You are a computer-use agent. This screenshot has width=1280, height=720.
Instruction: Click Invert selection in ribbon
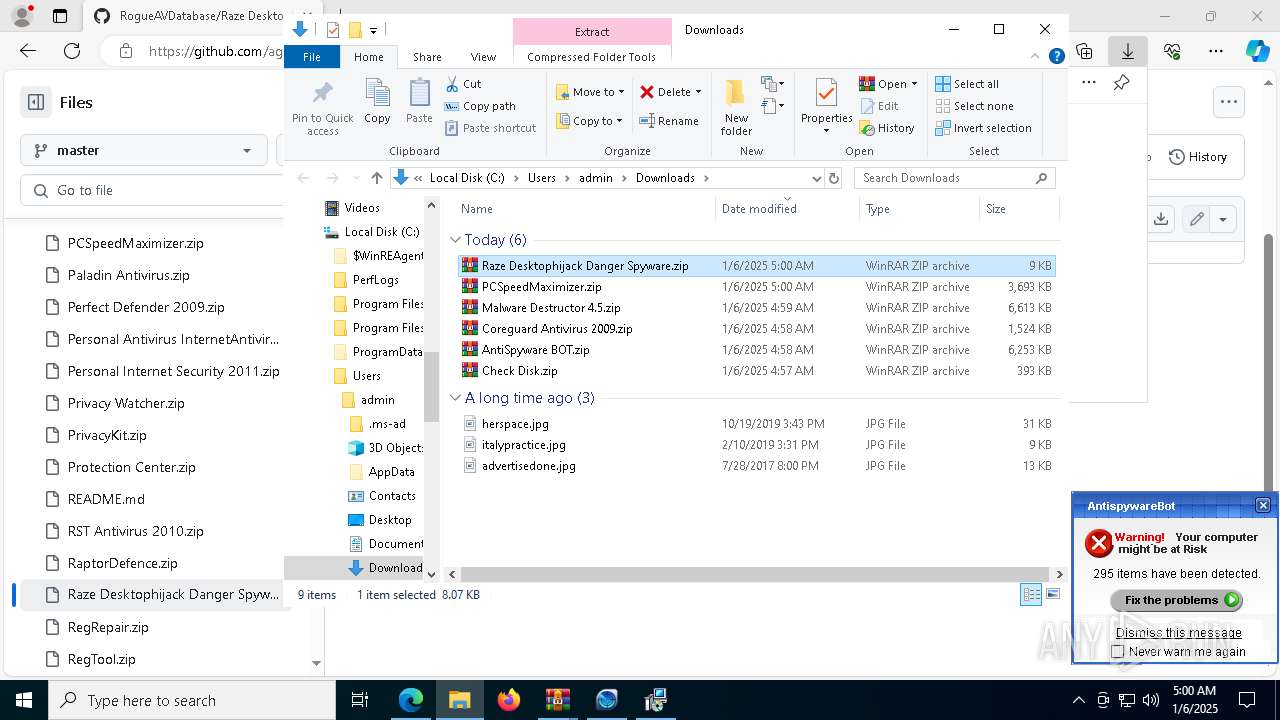(983, 128)
